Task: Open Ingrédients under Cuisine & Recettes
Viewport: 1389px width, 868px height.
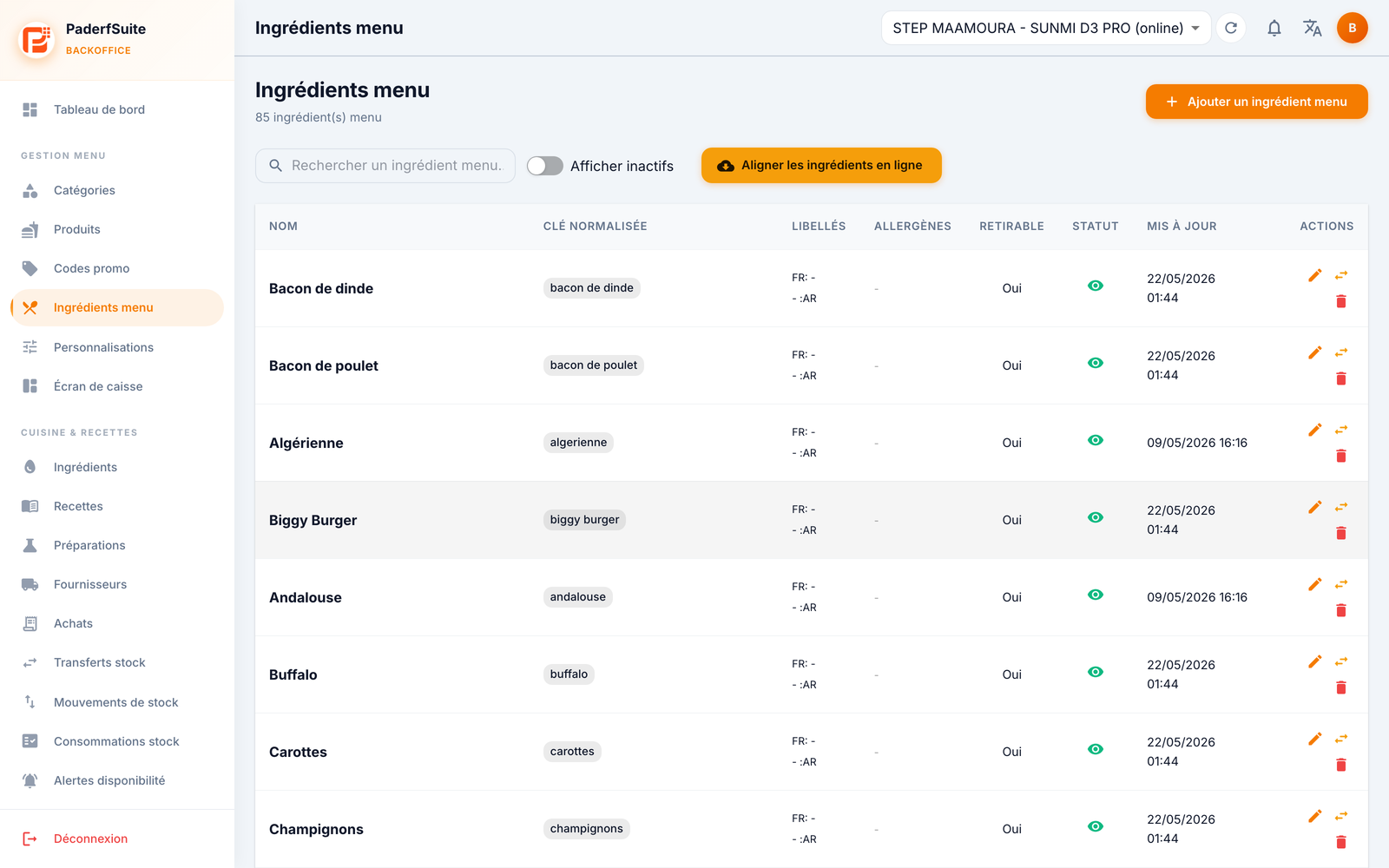Action: coord(117,467)
